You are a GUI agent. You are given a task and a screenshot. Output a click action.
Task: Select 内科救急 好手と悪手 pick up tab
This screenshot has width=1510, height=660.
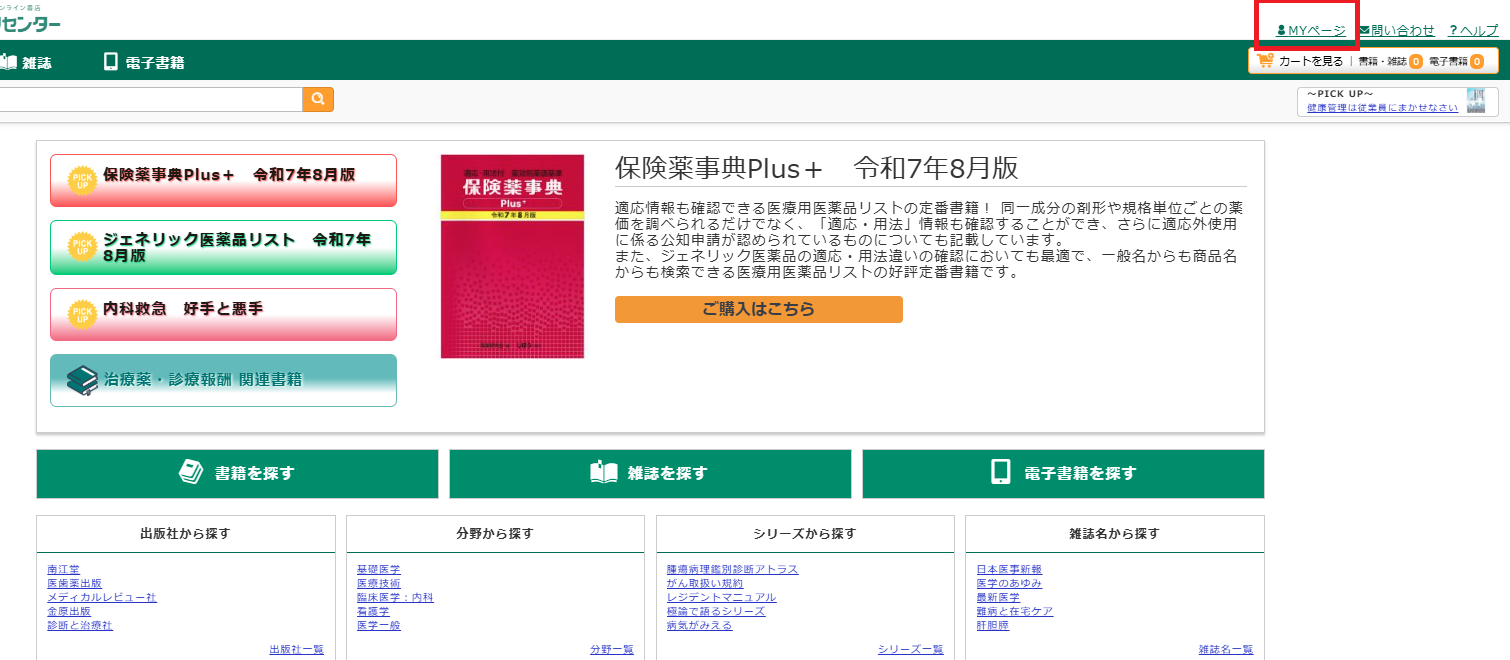click(223, 314)
